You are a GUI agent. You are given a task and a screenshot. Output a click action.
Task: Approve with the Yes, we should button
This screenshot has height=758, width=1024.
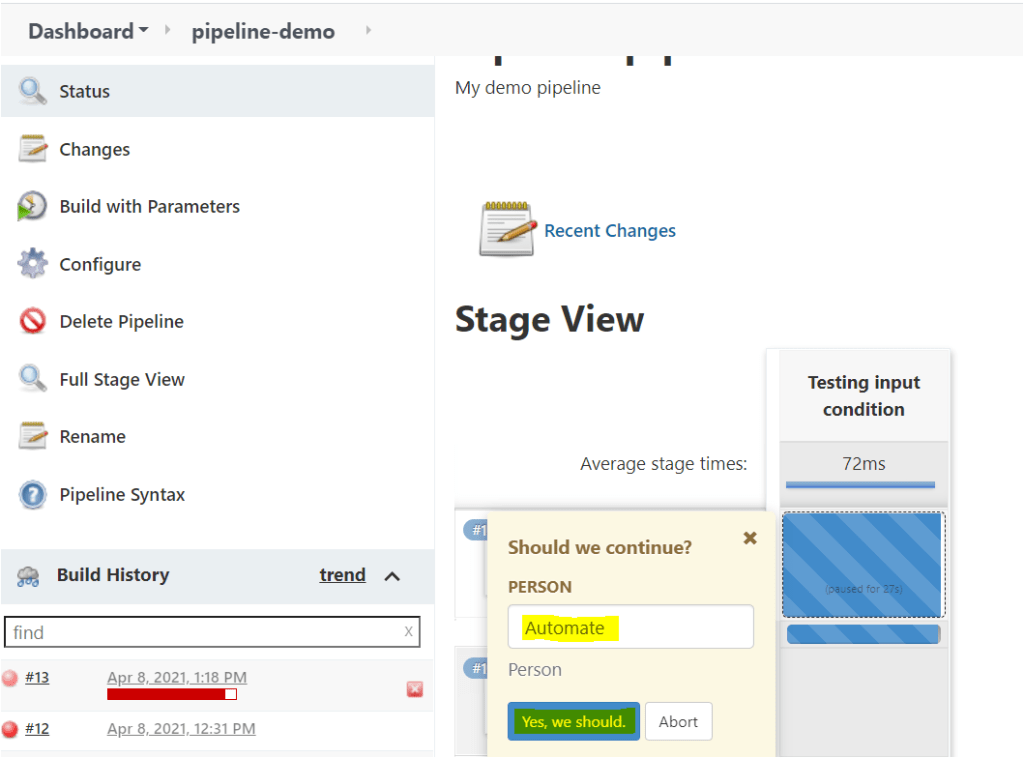(x=573, y=721)
